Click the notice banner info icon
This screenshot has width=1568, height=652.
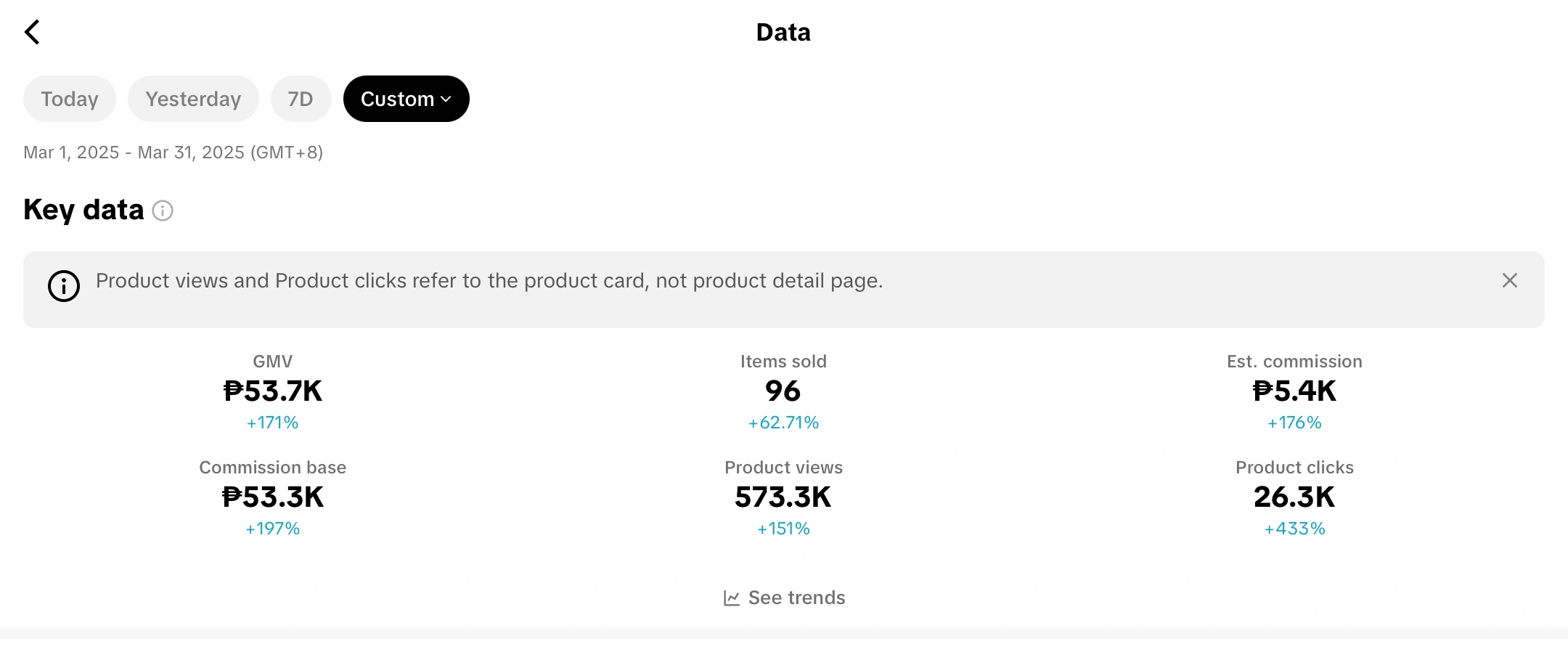[64, 286]
